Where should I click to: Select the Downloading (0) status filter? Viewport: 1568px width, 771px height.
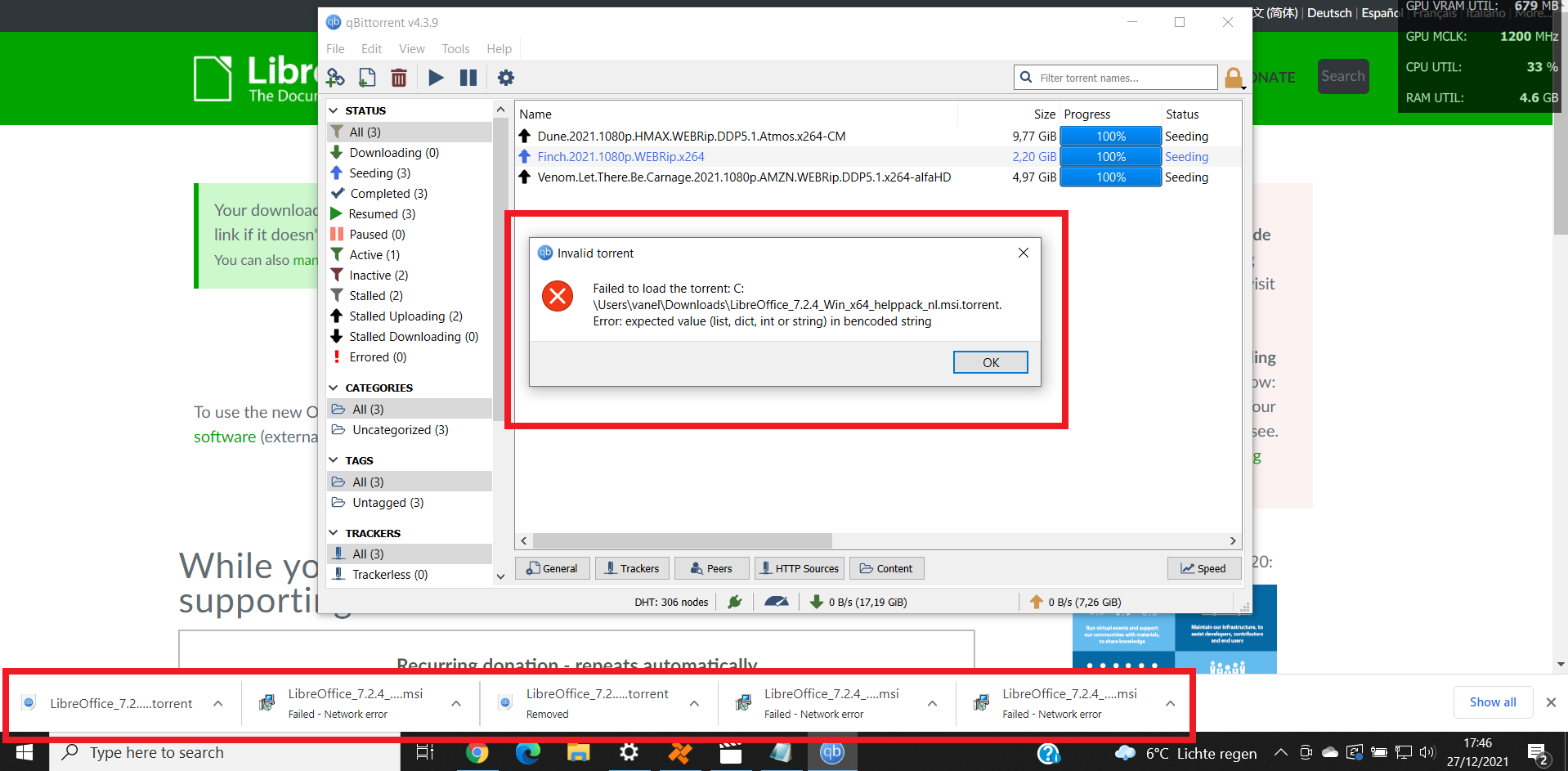[410, 153]
